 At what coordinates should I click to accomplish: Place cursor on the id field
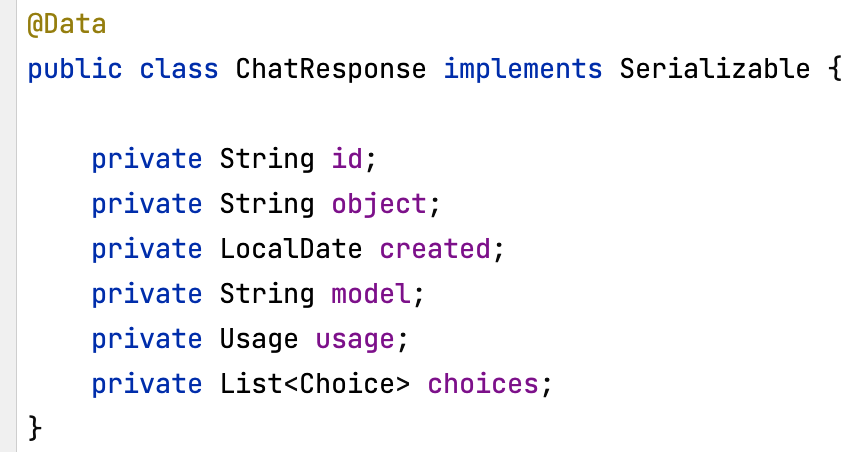click(347, 159)
